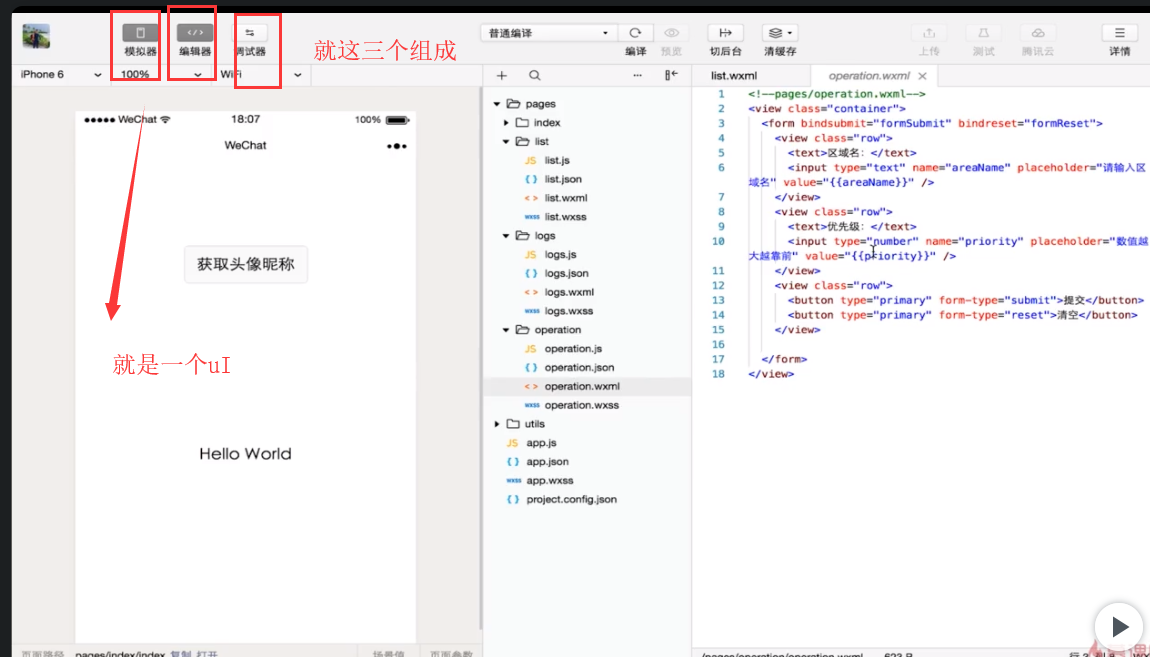1150x657 pixels.
Task: Open the 100% zoom level dropdown
Action: [161, 74]
